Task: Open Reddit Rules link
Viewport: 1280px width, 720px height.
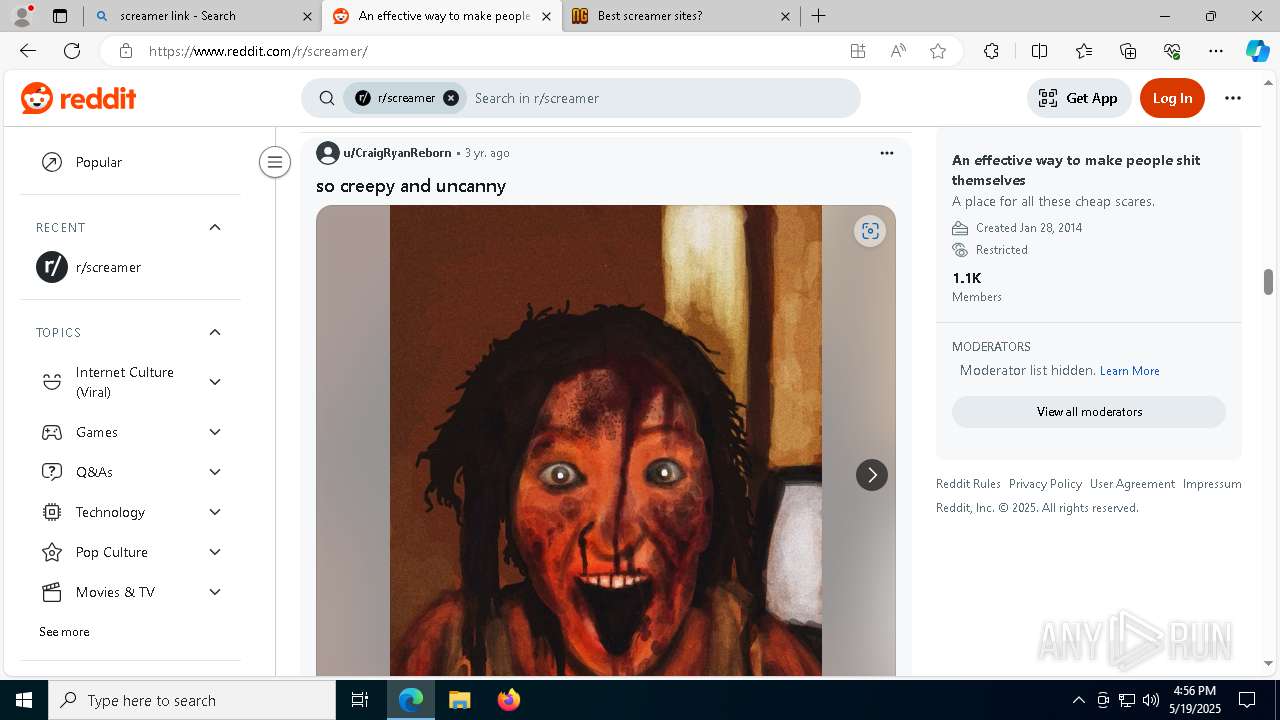Action: click(x=968, y=484)
